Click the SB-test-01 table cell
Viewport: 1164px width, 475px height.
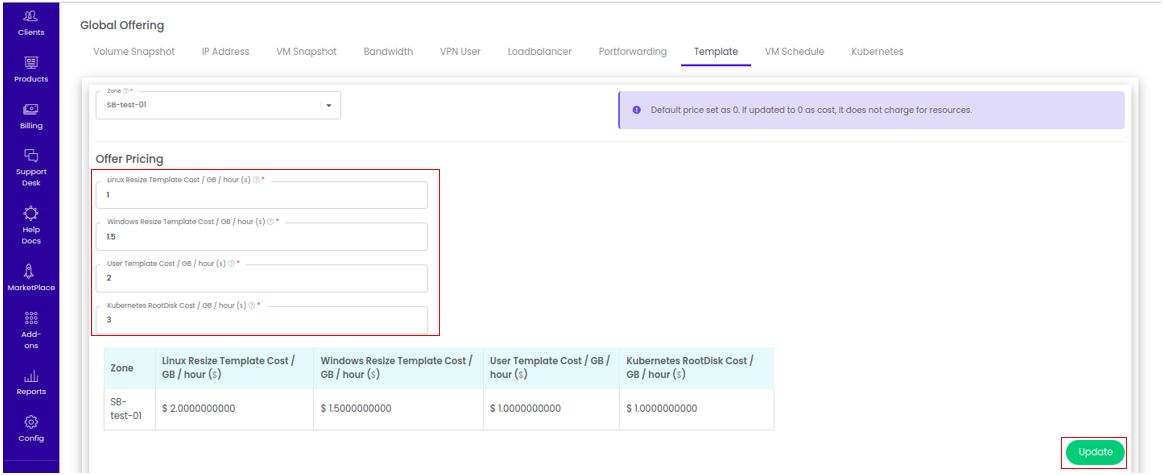click(129, 409)
